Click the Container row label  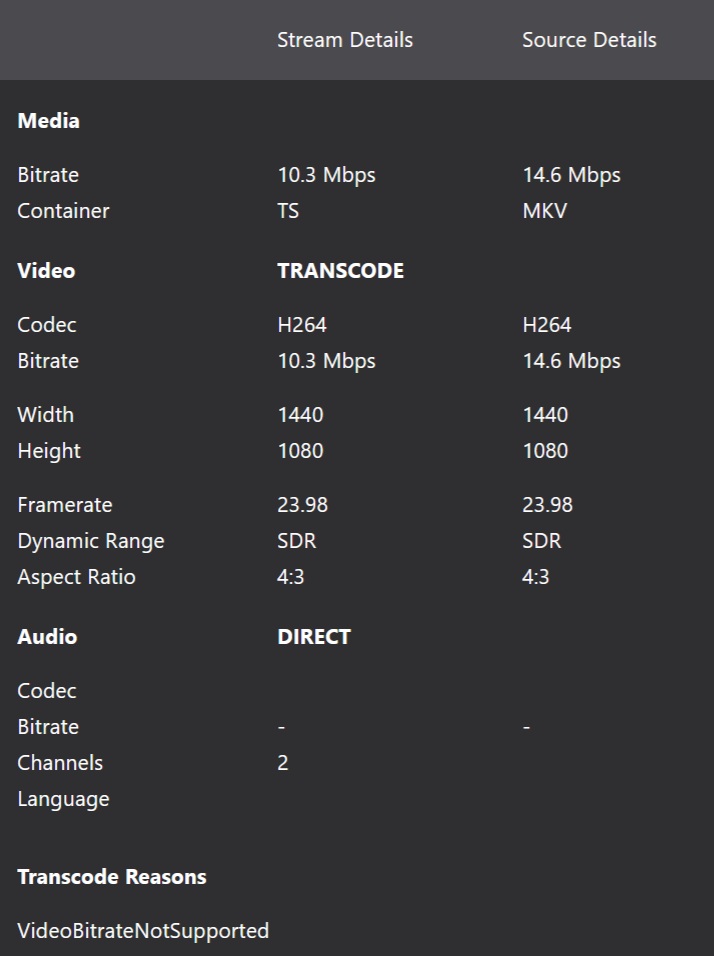point(63,211)
